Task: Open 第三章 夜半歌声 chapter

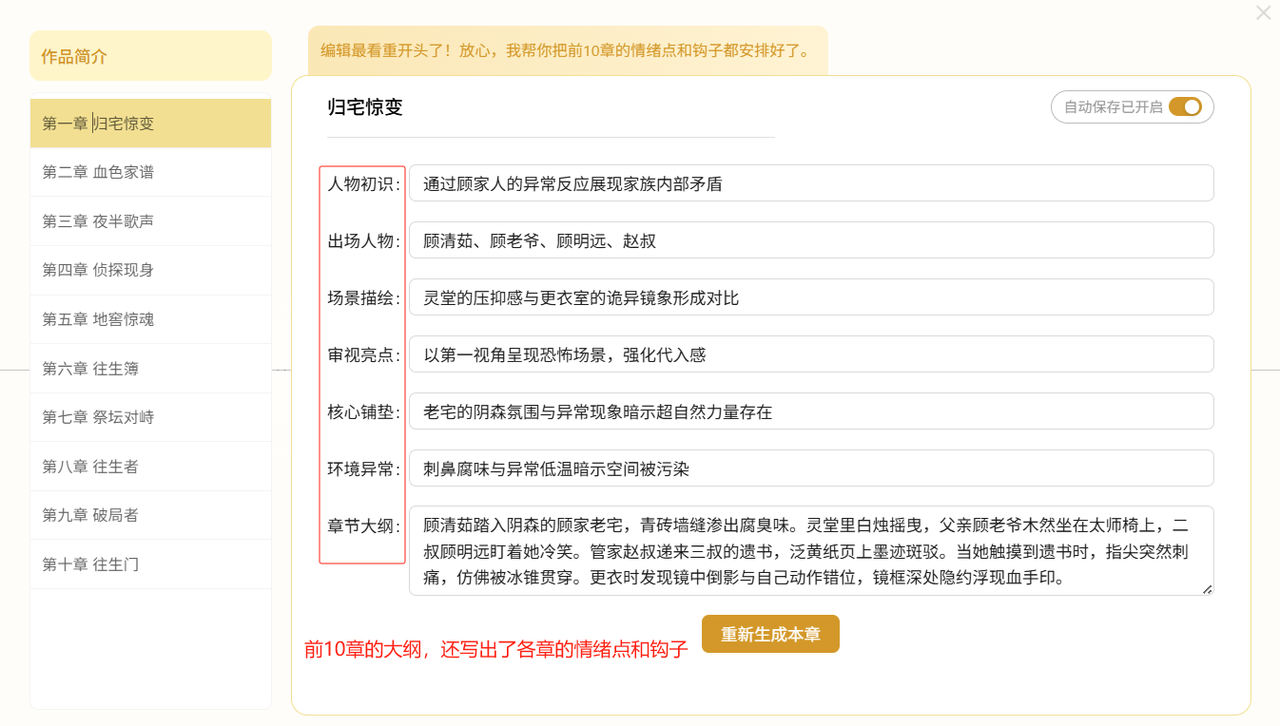Action: click(151, 221)
